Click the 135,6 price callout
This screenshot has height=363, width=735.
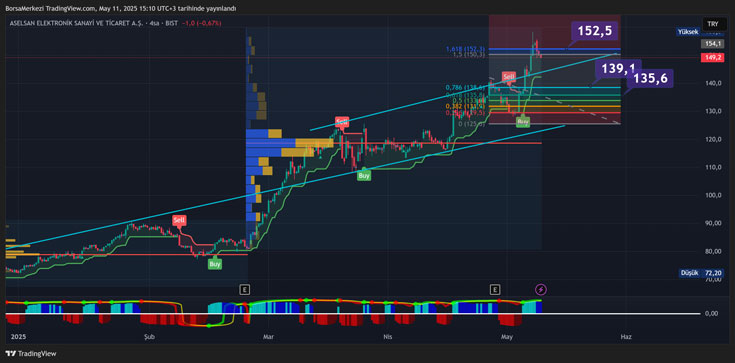[x=650, y=78]
